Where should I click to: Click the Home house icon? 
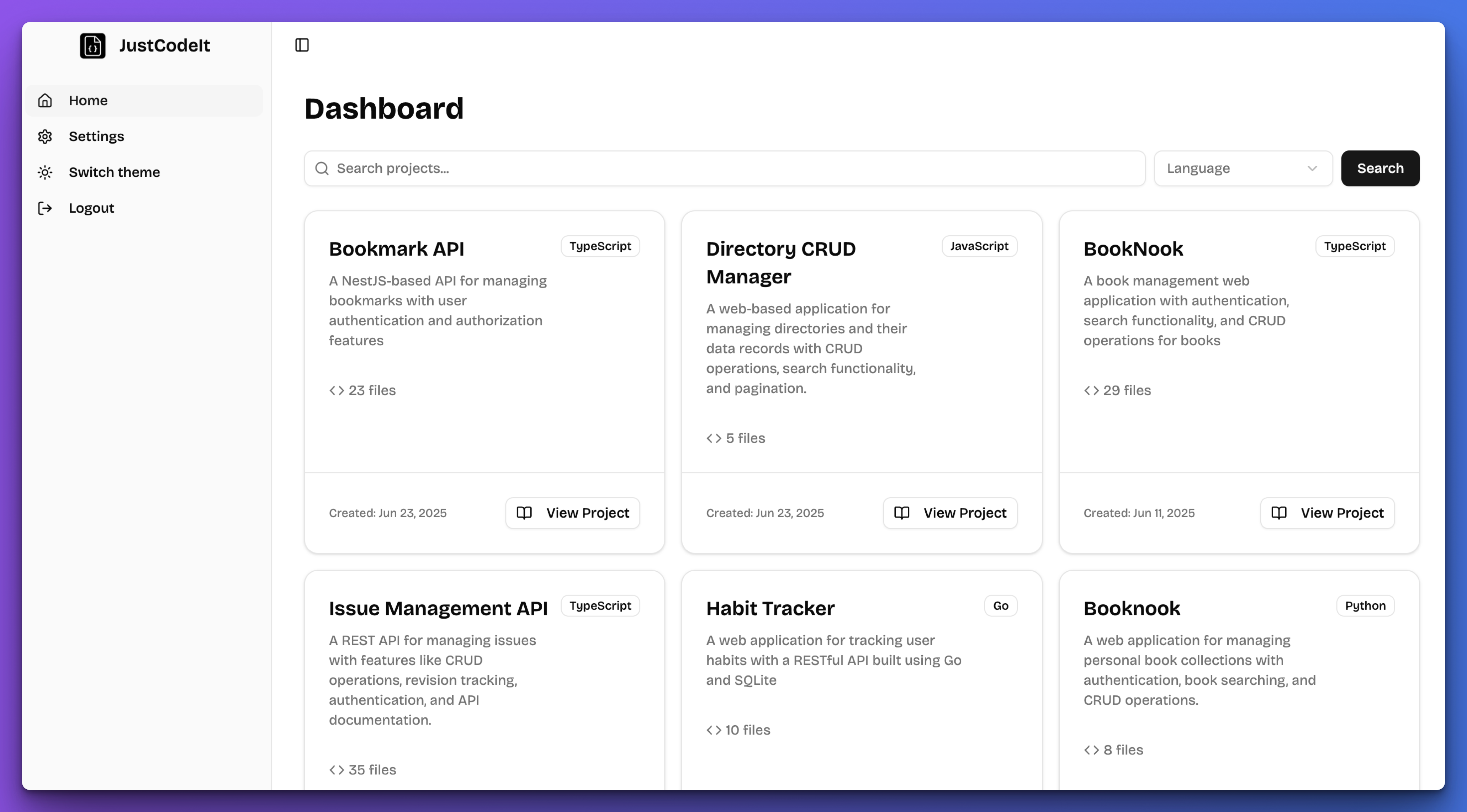[45, 101]
